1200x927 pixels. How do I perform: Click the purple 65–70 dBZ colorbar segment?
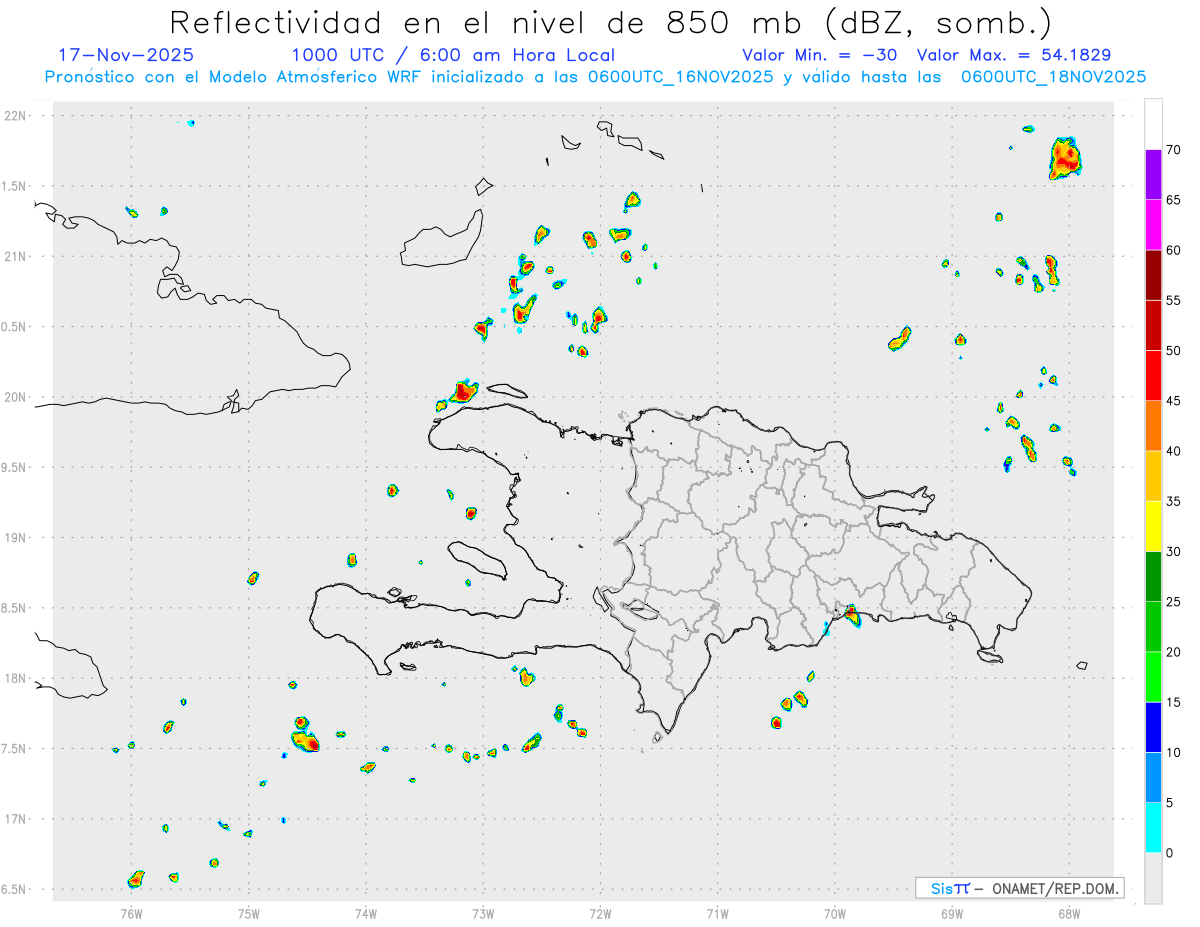tap(1153, 175)
